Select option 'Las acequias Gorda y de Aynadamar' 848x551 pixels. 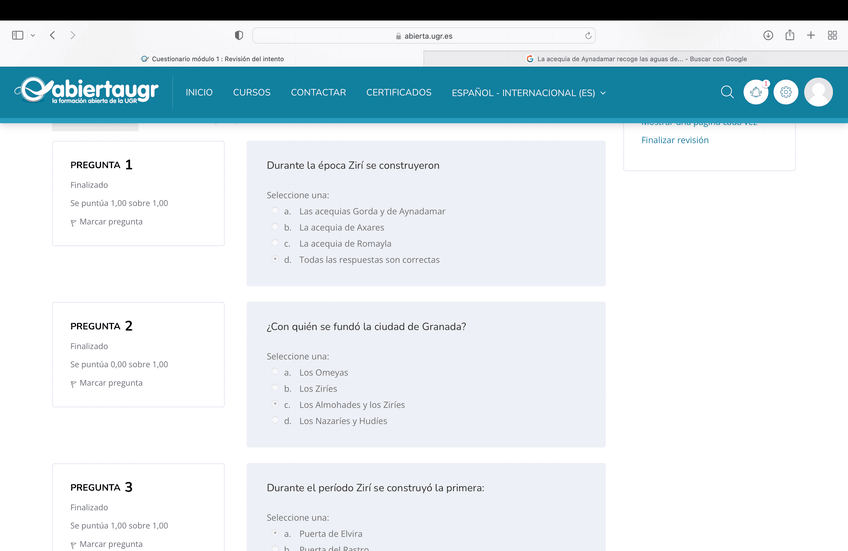point(275,212)
